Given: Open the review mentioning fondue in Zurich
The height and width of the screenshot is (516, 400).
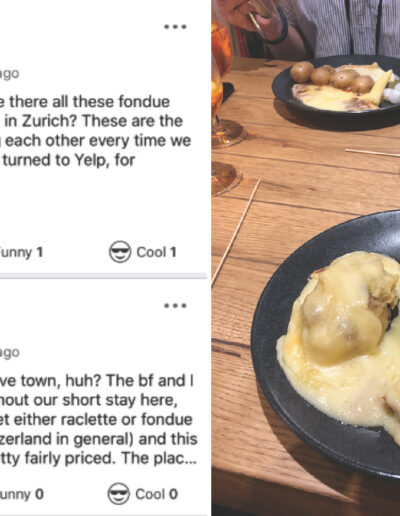Looking at the screenshot, I should [x=95, y=131].
